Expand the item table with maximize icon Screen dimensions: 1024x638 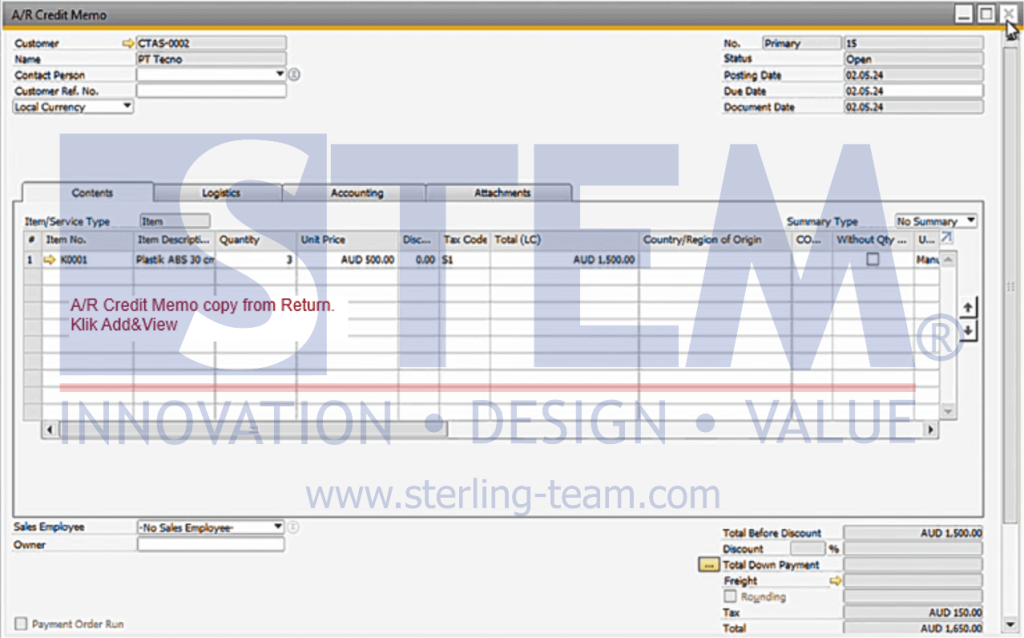click(x=946, y=238)
